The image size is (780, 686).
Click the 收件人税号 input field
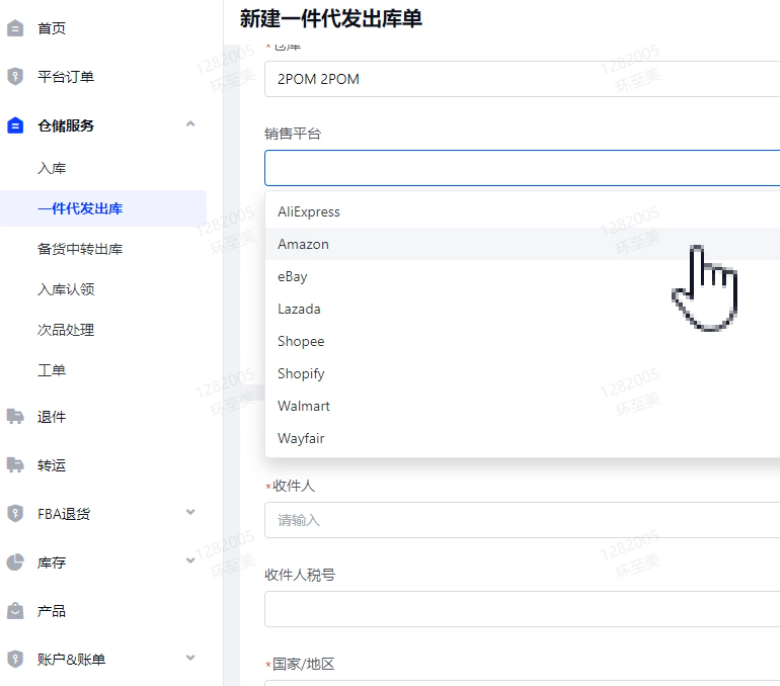(522, 609)
